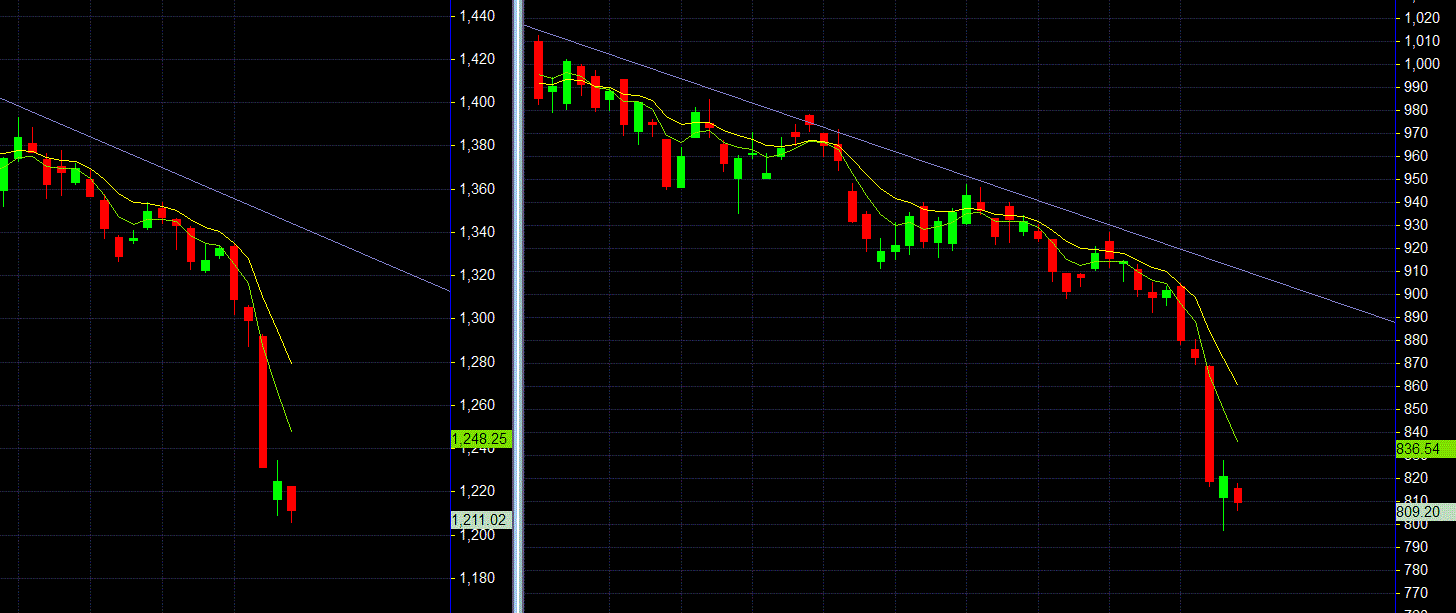1456x613 pixels.
Task: Click the 1,420 price axis label
Action: point(476,59)
